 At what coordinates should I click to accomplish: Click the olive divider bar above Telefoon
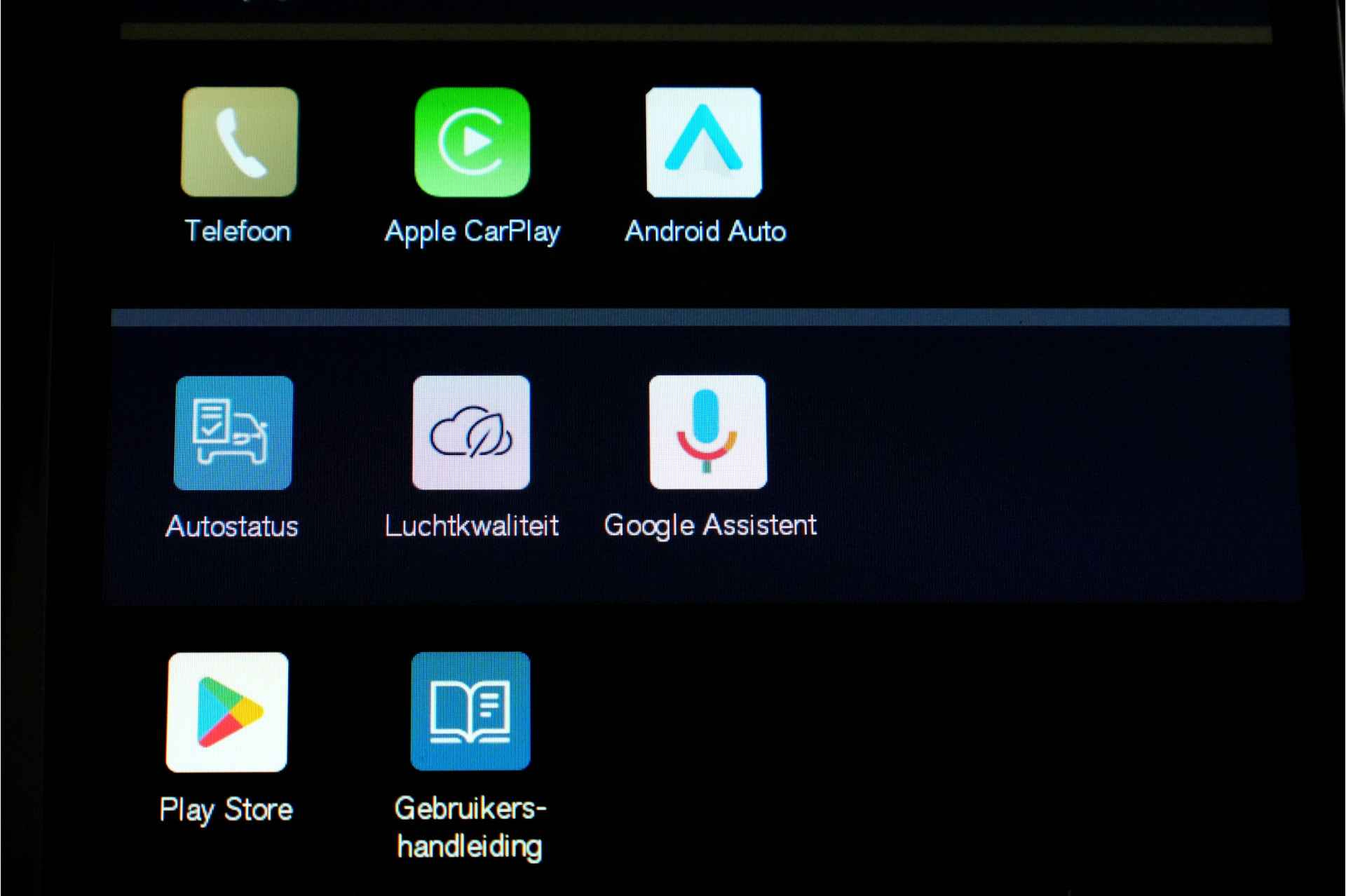(x=695, y=32)
